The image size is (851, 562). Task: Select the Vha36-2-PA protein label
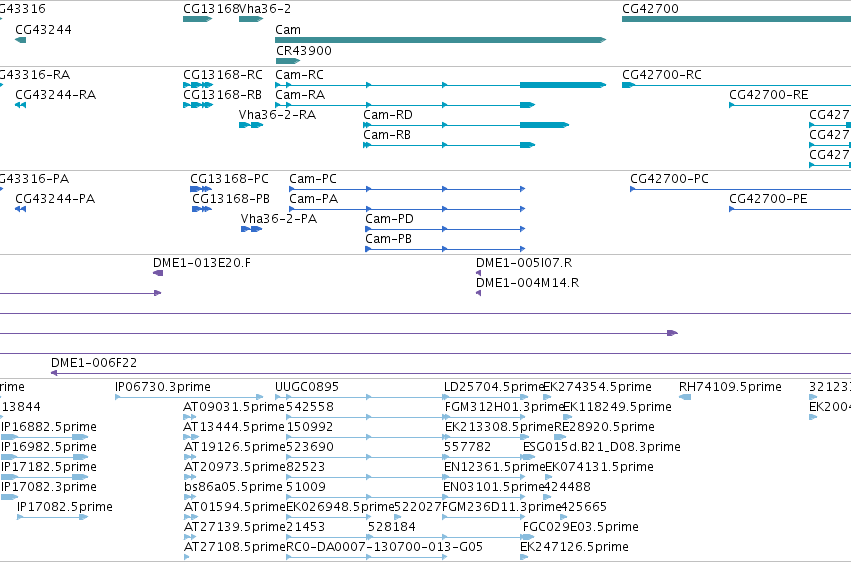tap(279, 219)
